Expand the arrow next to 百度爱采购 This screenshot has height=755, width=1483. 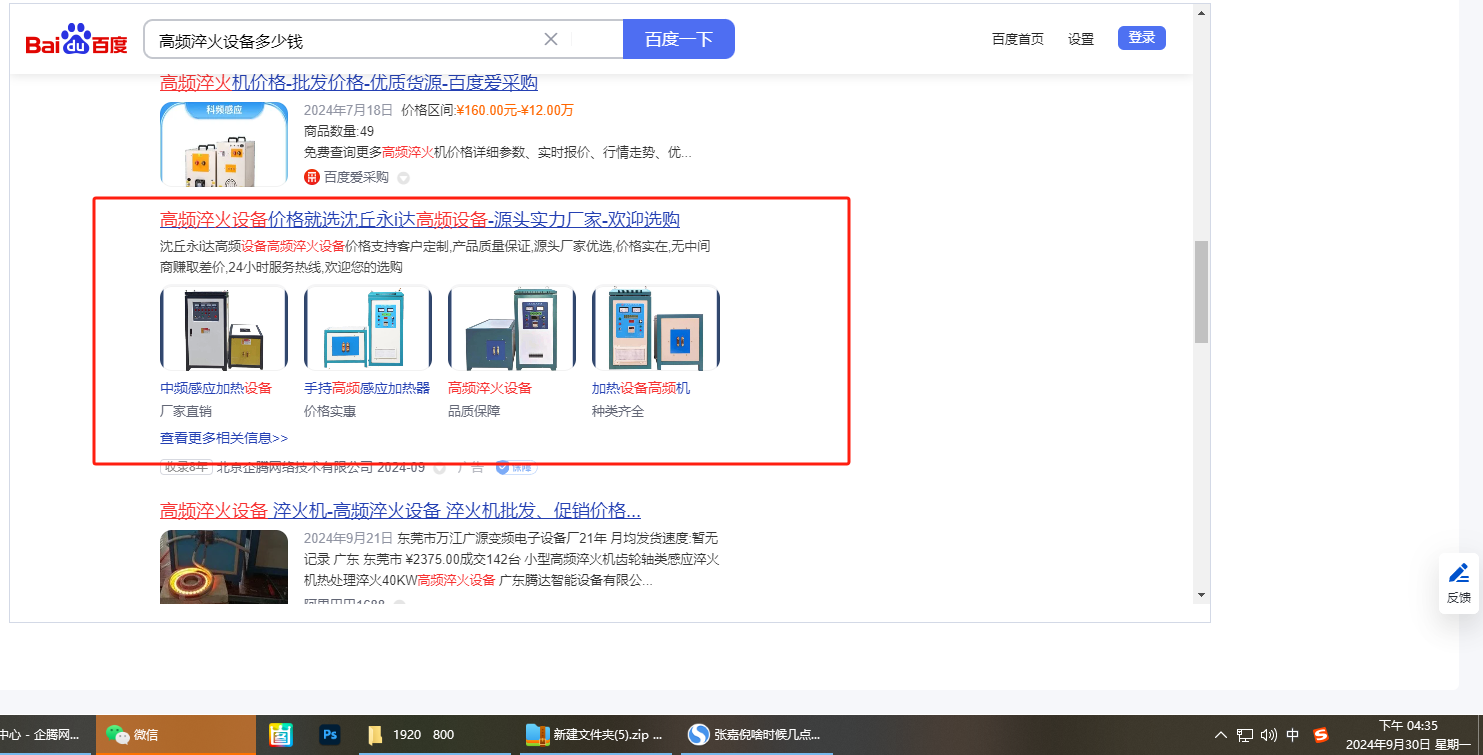[x=403, y=178]
